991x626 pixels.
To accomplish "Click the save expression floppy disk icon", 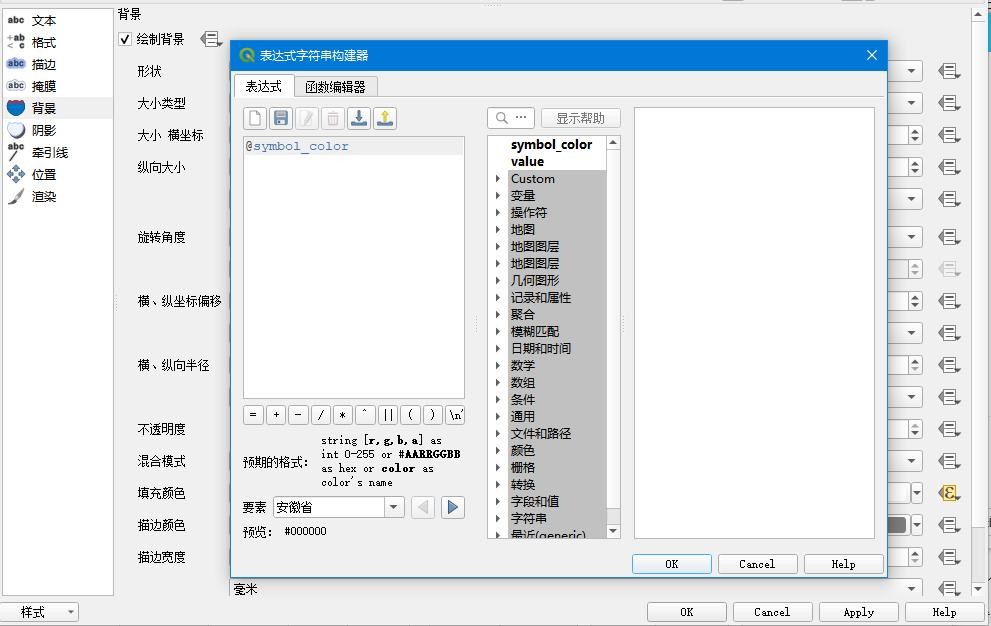I will pyautogui.click(x=281, y=119).
